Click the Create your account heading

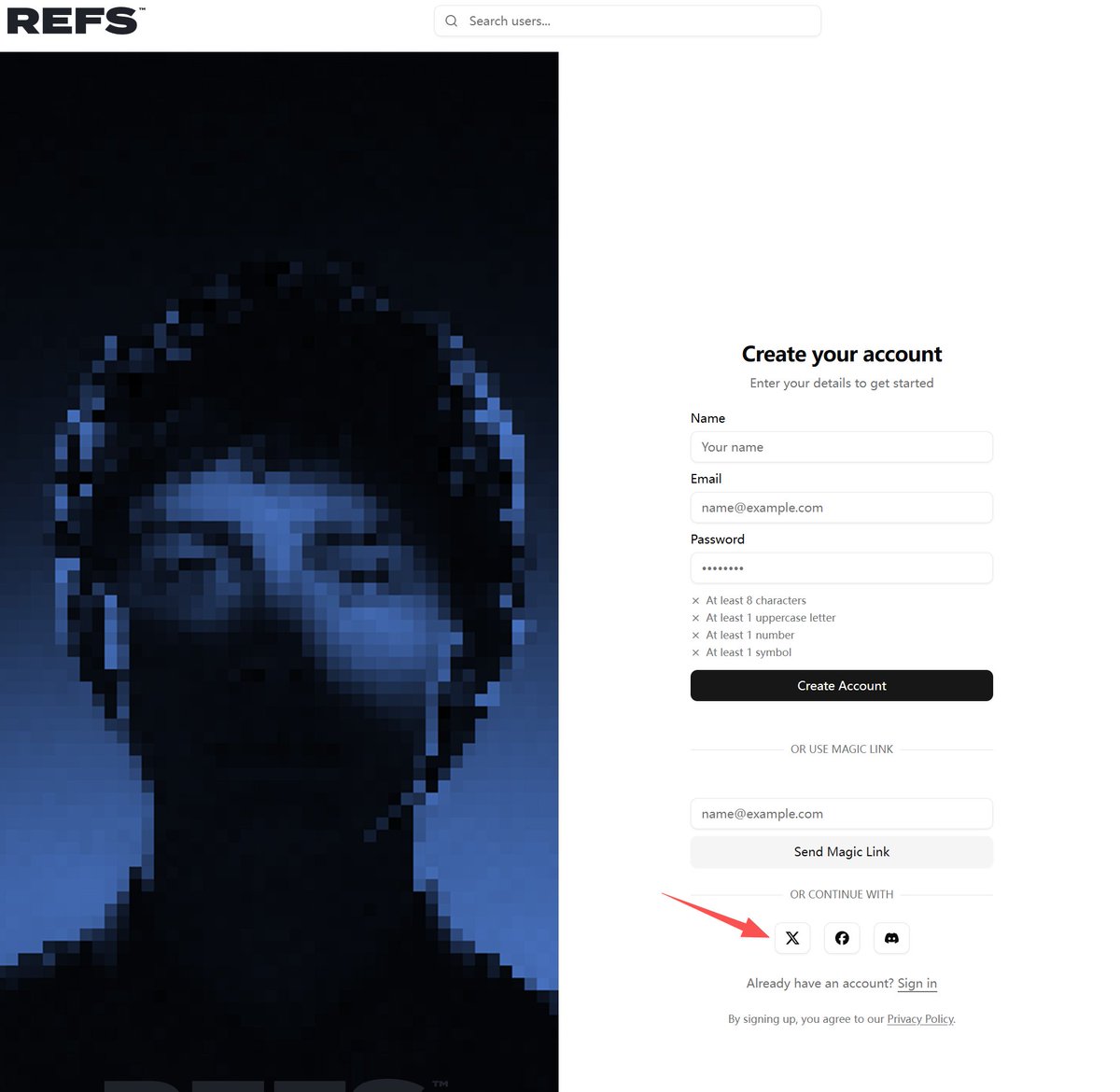coord(842,355)
